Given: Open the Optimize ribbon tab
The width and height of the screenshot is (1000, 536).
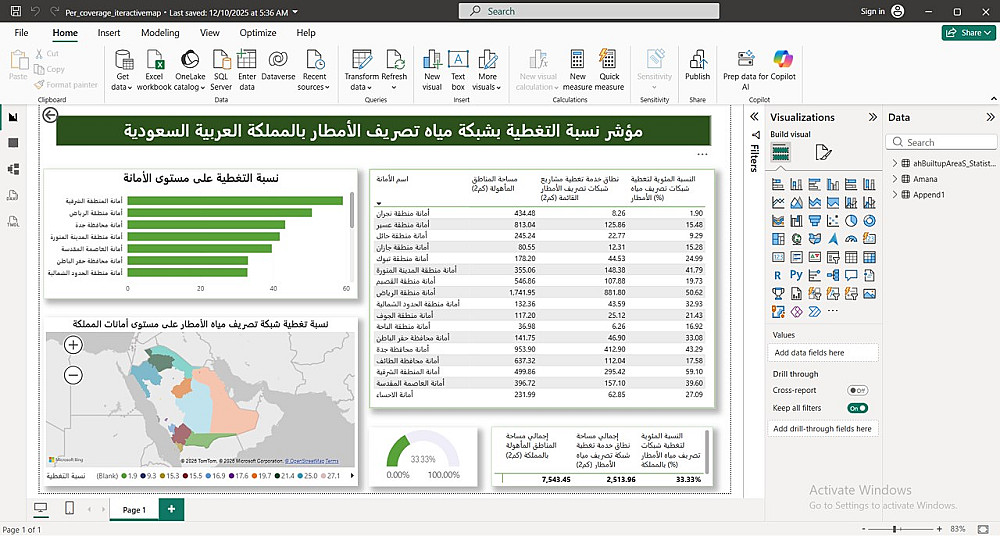Looking at the screenshot, I should click(258, 33).
